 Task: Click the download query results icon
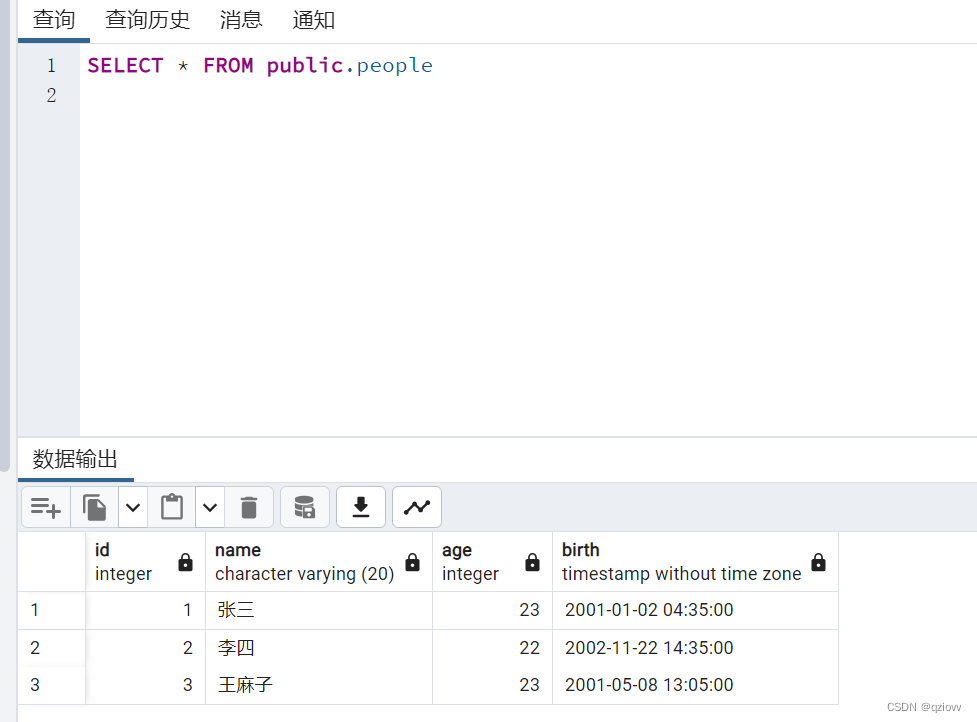[360, 507]
